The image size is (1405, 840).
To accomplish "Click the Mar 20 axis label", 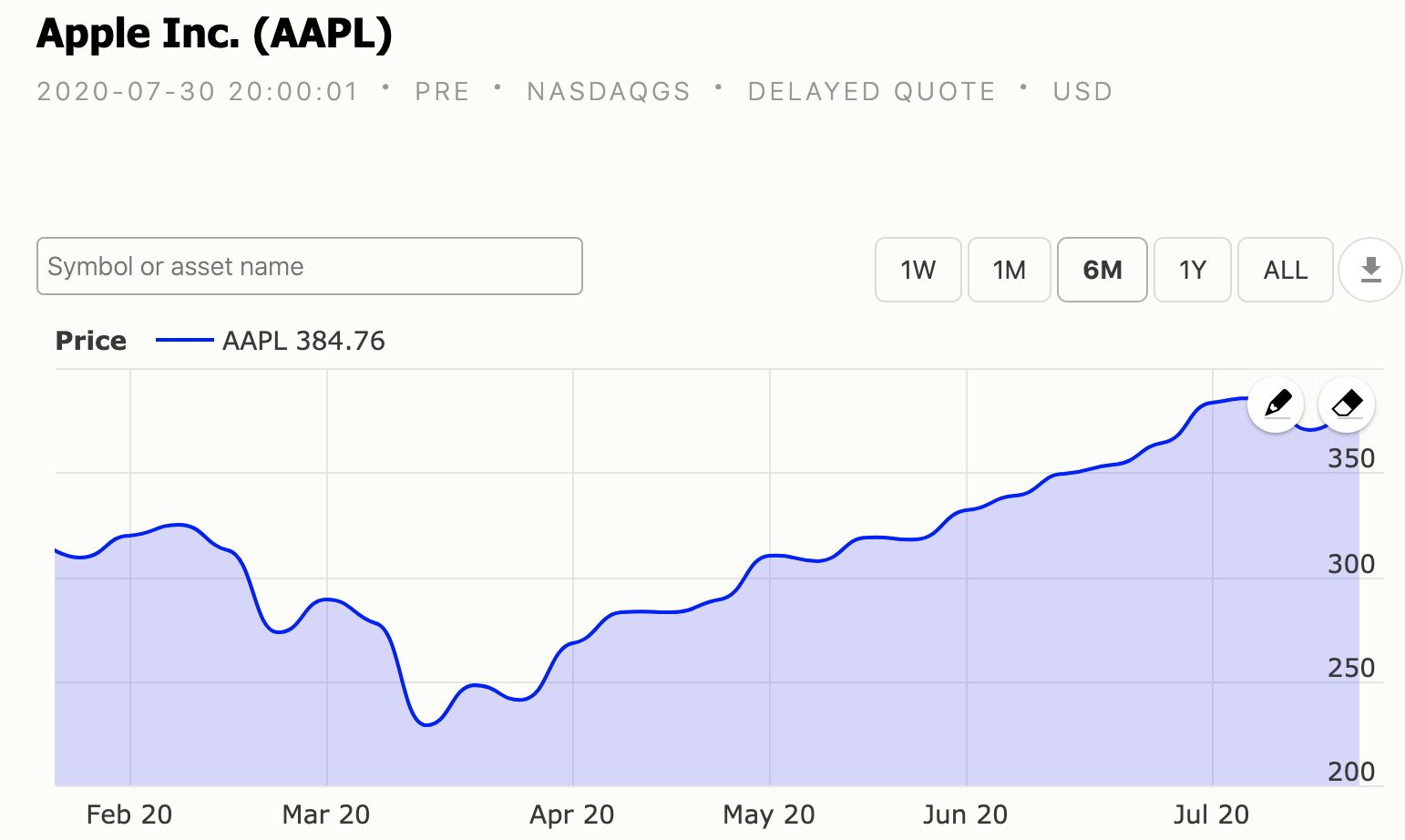I will [326, 814].
